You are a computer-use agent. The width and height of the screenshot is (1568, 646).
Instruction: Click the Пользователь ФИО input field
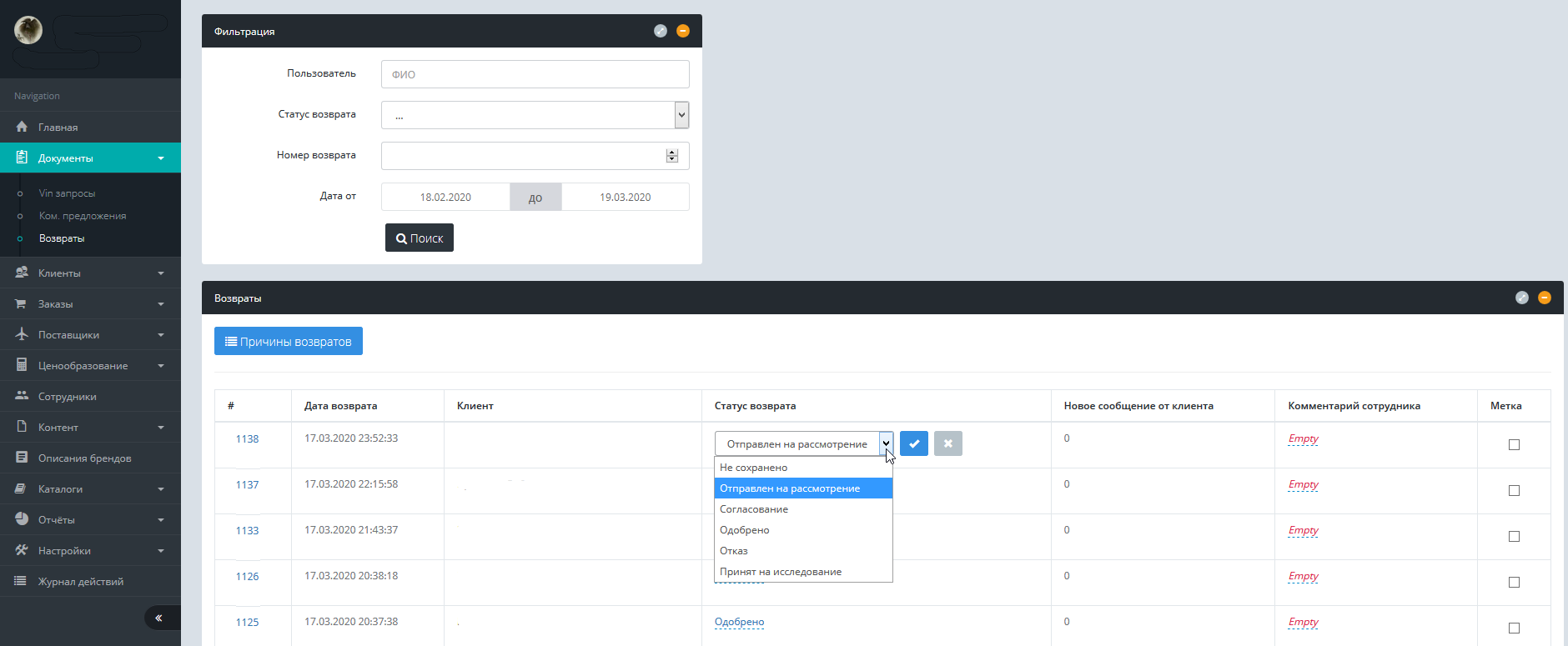click(535, 74)
